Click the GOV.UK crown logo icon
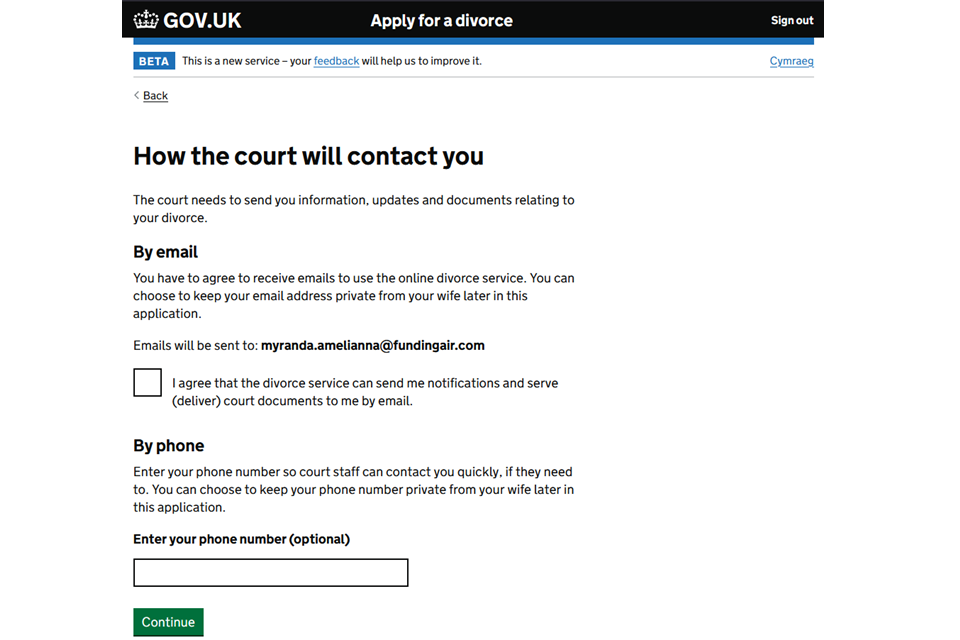This screenshot has width=960, height=640. 146,20
